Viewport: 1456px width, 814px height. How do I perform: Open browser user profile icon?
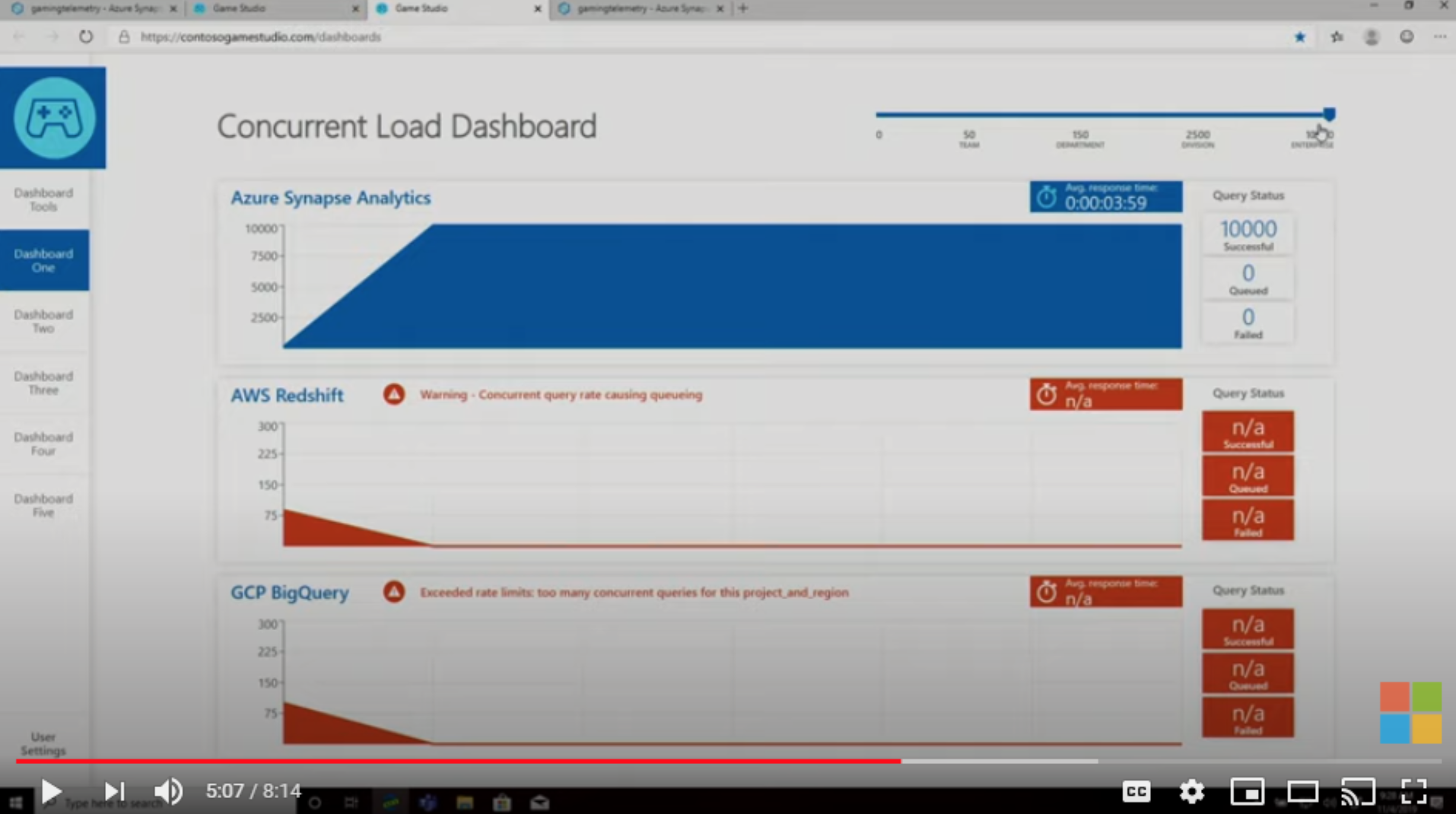click(1371, 37)
